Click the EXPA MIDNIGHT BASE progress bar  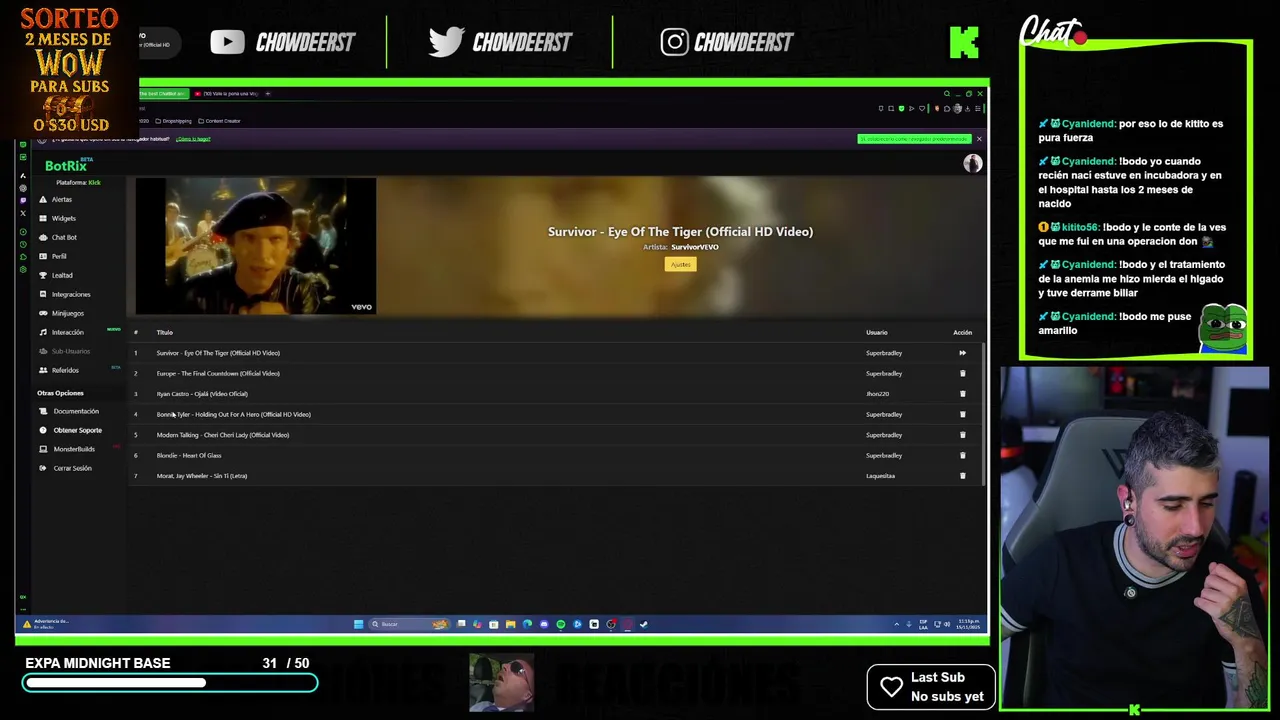tap(170, 683)
